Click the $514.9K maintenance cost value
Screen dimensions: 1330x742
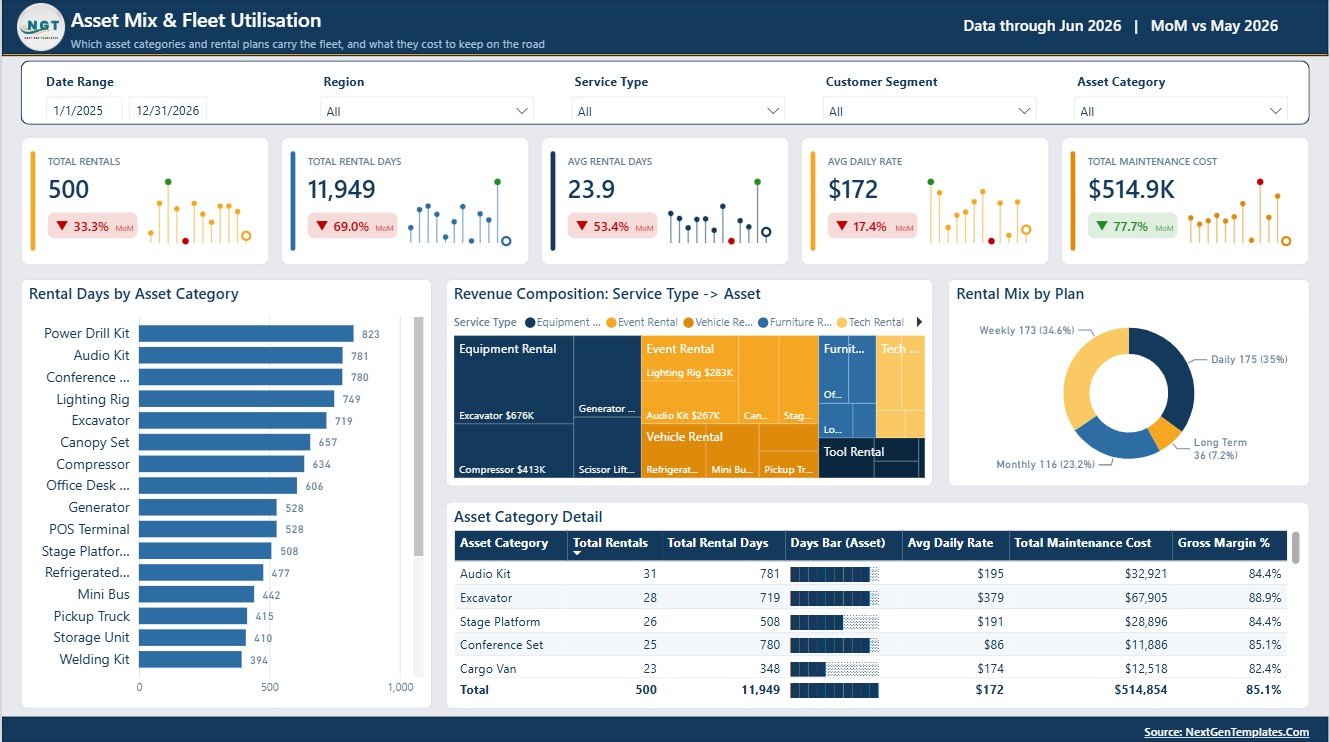pyautogui.click(x=1131, y=189)
